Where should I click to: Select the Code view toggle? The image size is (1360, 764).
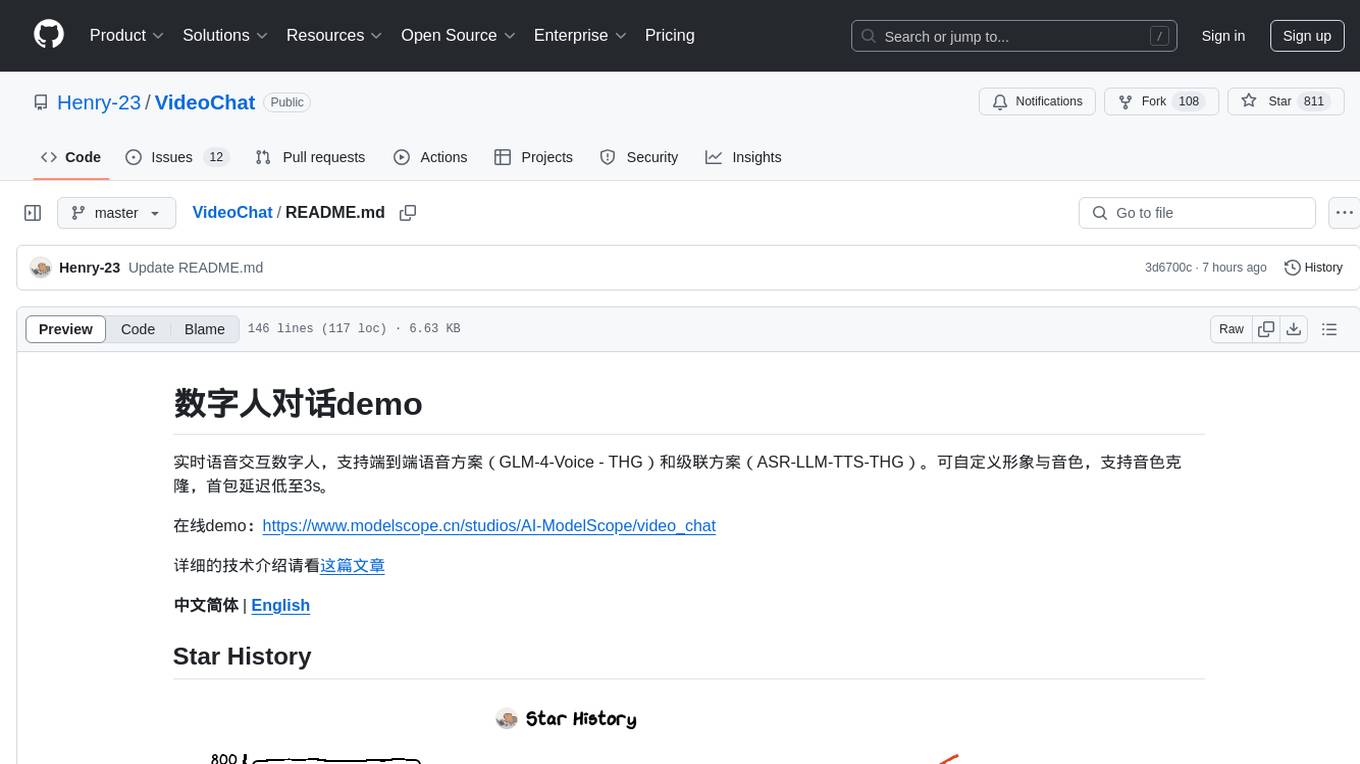[138, 329]
